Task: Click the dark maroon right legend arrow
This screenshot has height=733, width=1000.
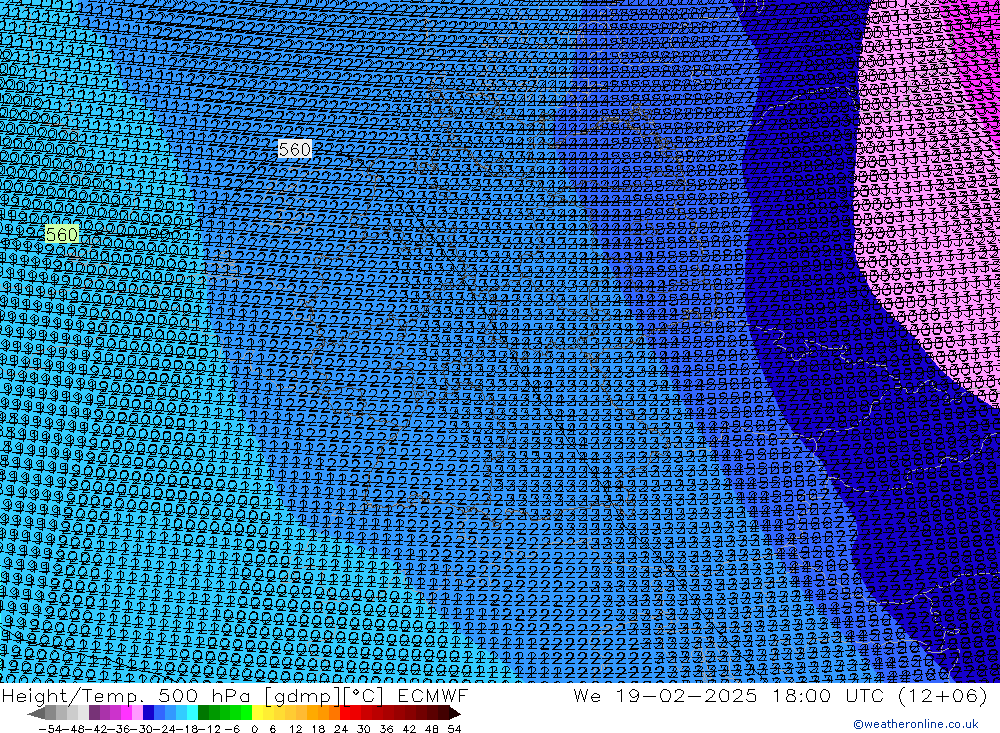Action: click(455, 714)
